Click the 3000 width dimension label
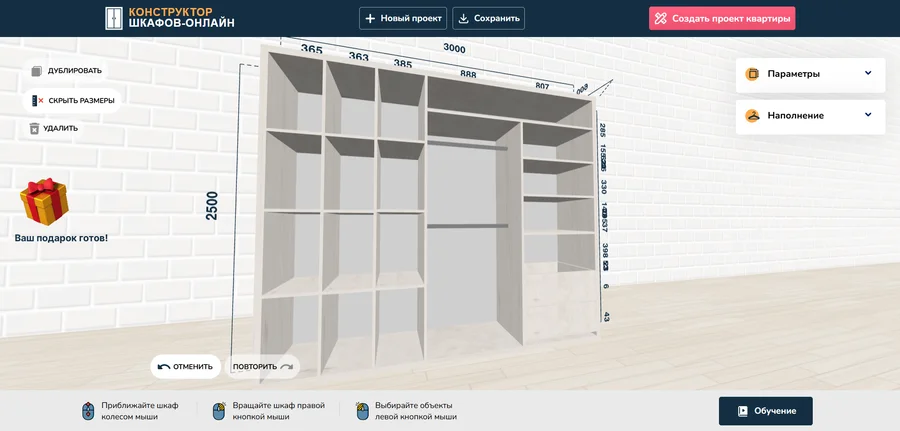This screenshot has height=431, width=900. [x=454, y=48]
